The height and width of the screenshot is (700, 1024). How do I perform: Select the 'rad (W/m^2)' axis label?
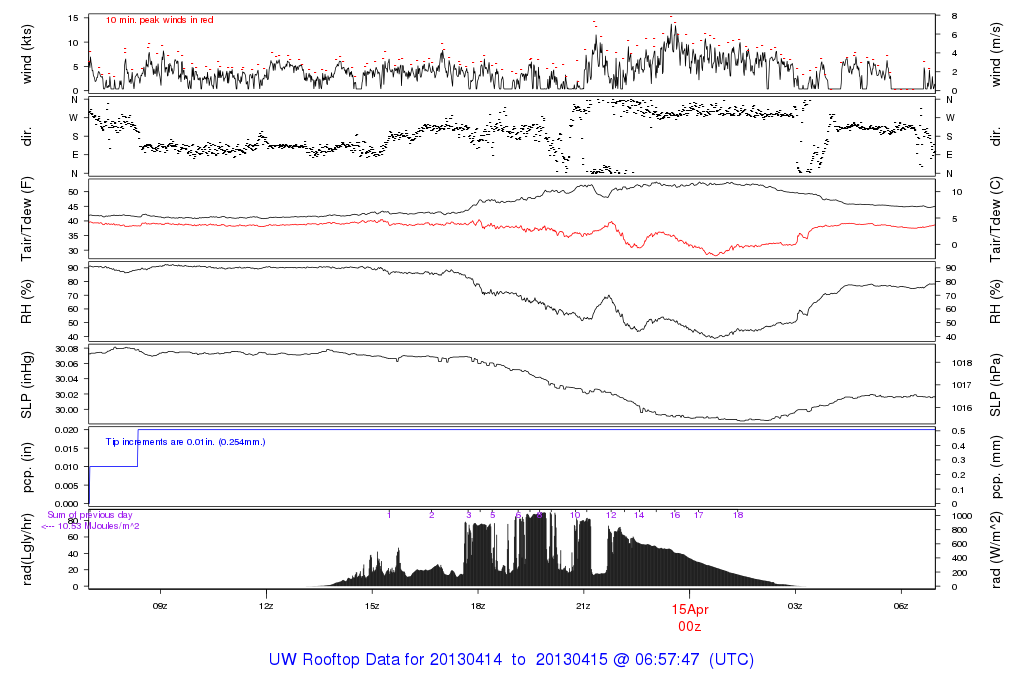pyautogui.click(x=995, y=550)
